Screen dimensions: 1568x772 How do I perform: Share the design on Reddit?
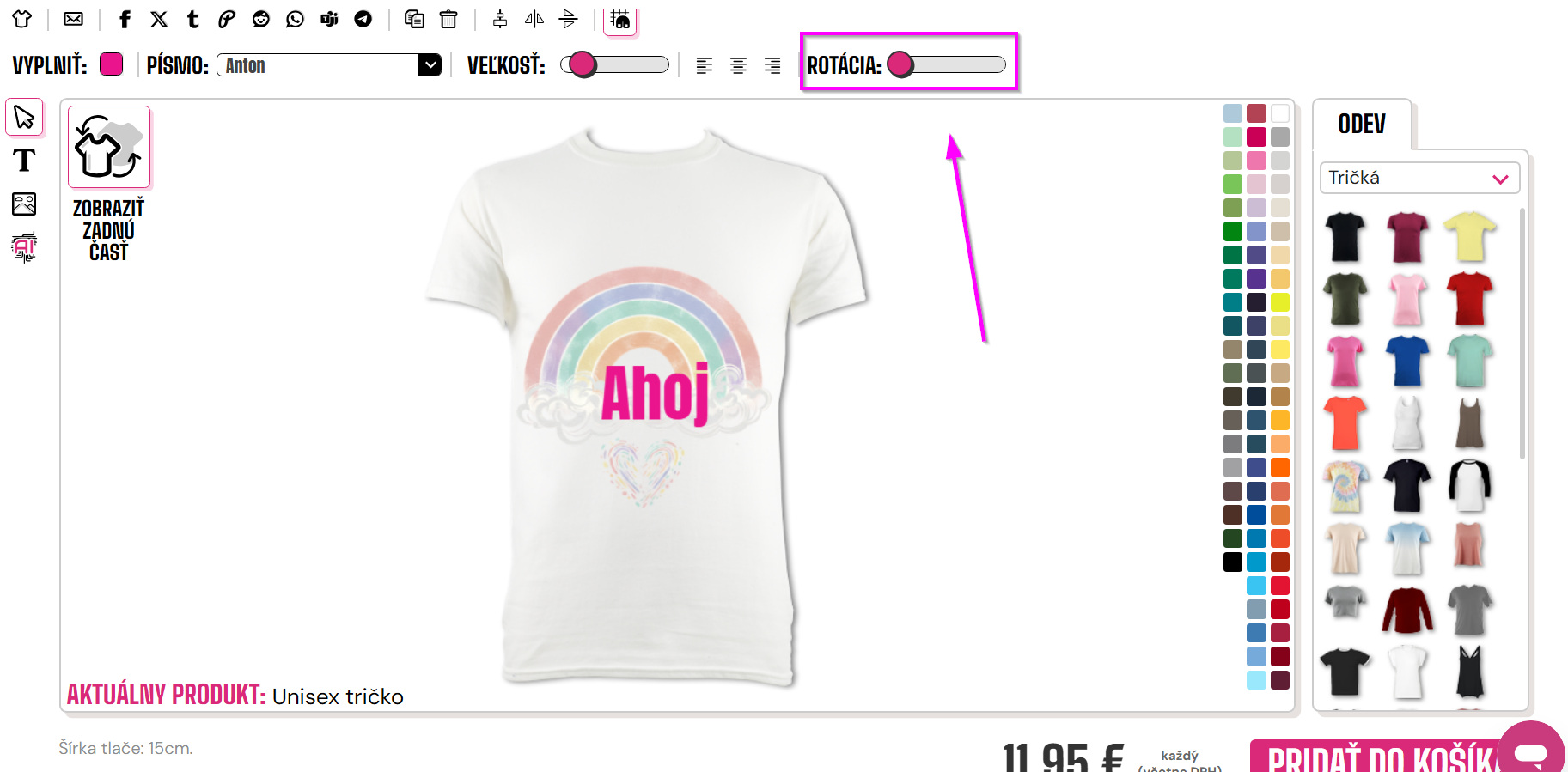pos(261,19)
